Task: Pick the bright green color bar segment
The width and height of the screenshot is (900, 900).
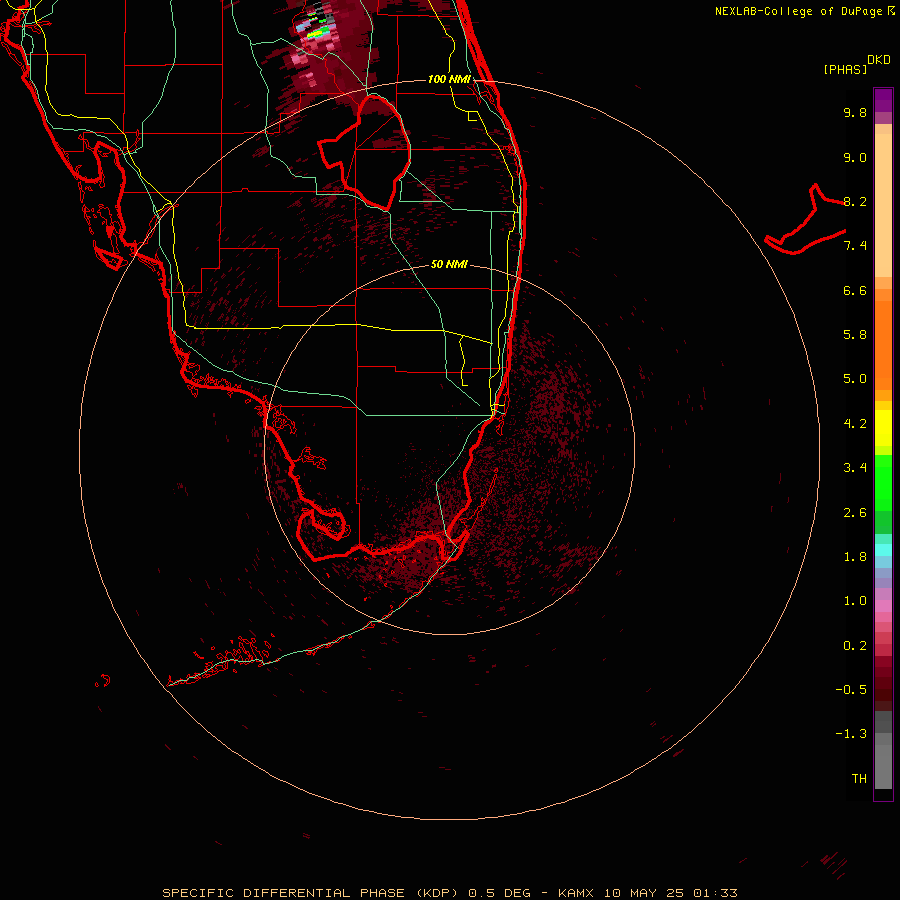Action: [x=883, y=482]
